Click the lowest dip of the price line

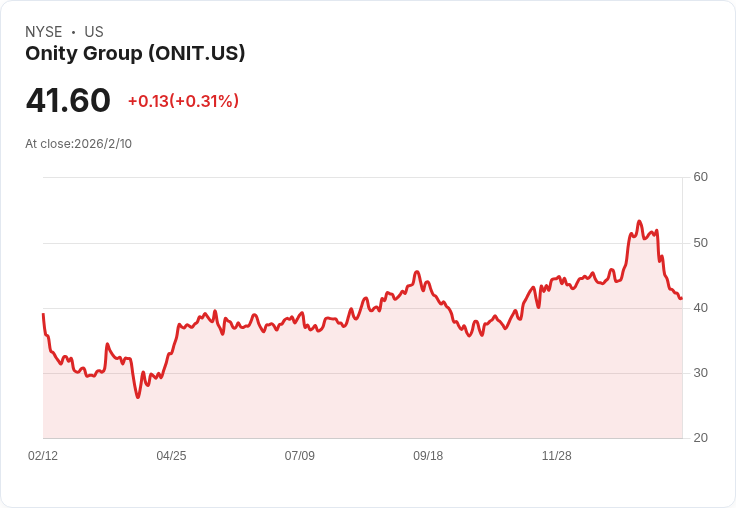click(138, 398)
